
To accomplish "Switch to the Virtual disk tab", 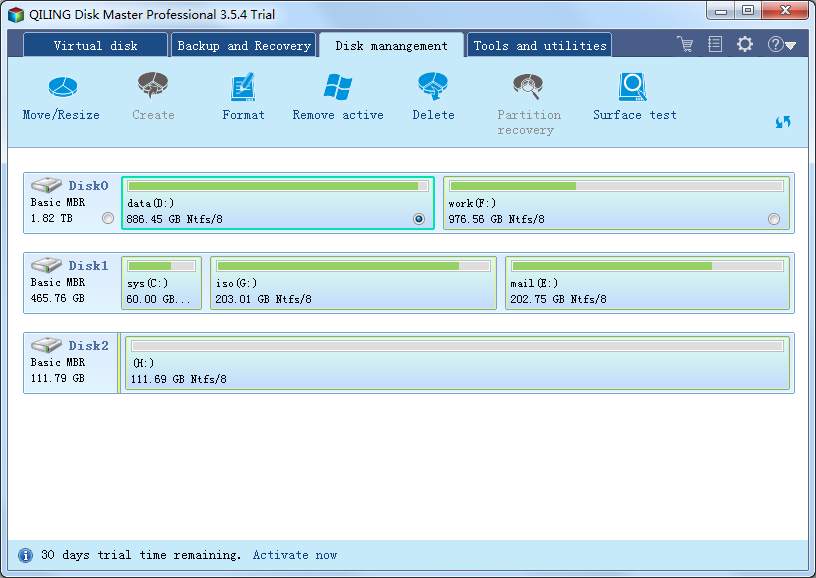I will click(95, 46).
